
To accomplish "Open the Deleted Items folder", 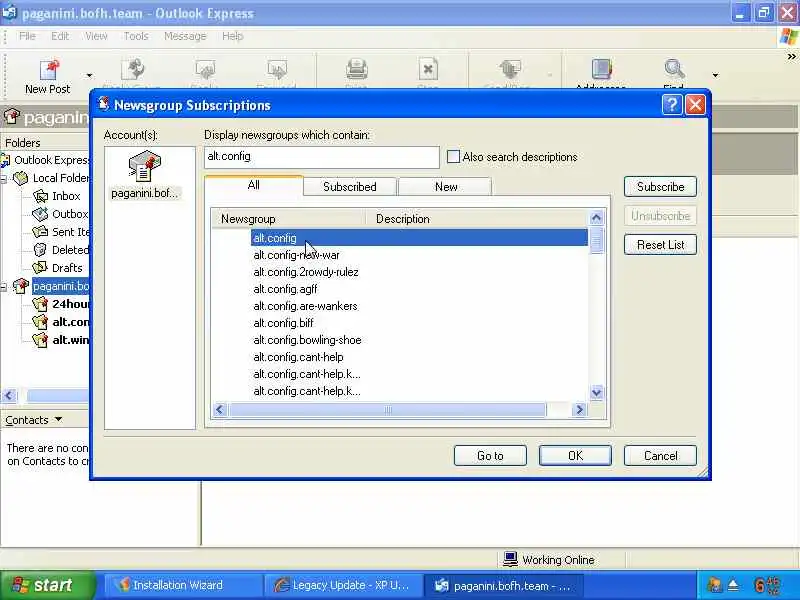I will coord(70,250).
